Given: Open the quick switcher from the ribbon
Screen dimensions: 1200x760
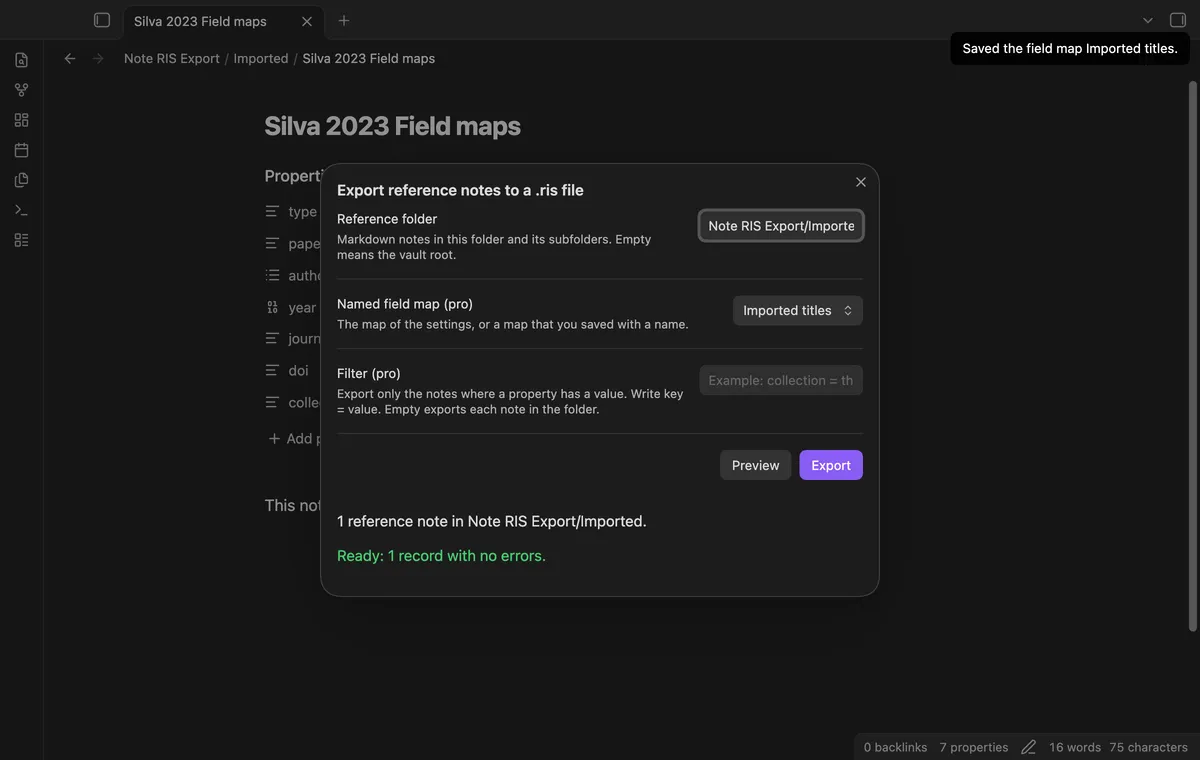Looking at the screenshot, I should 21,60.
